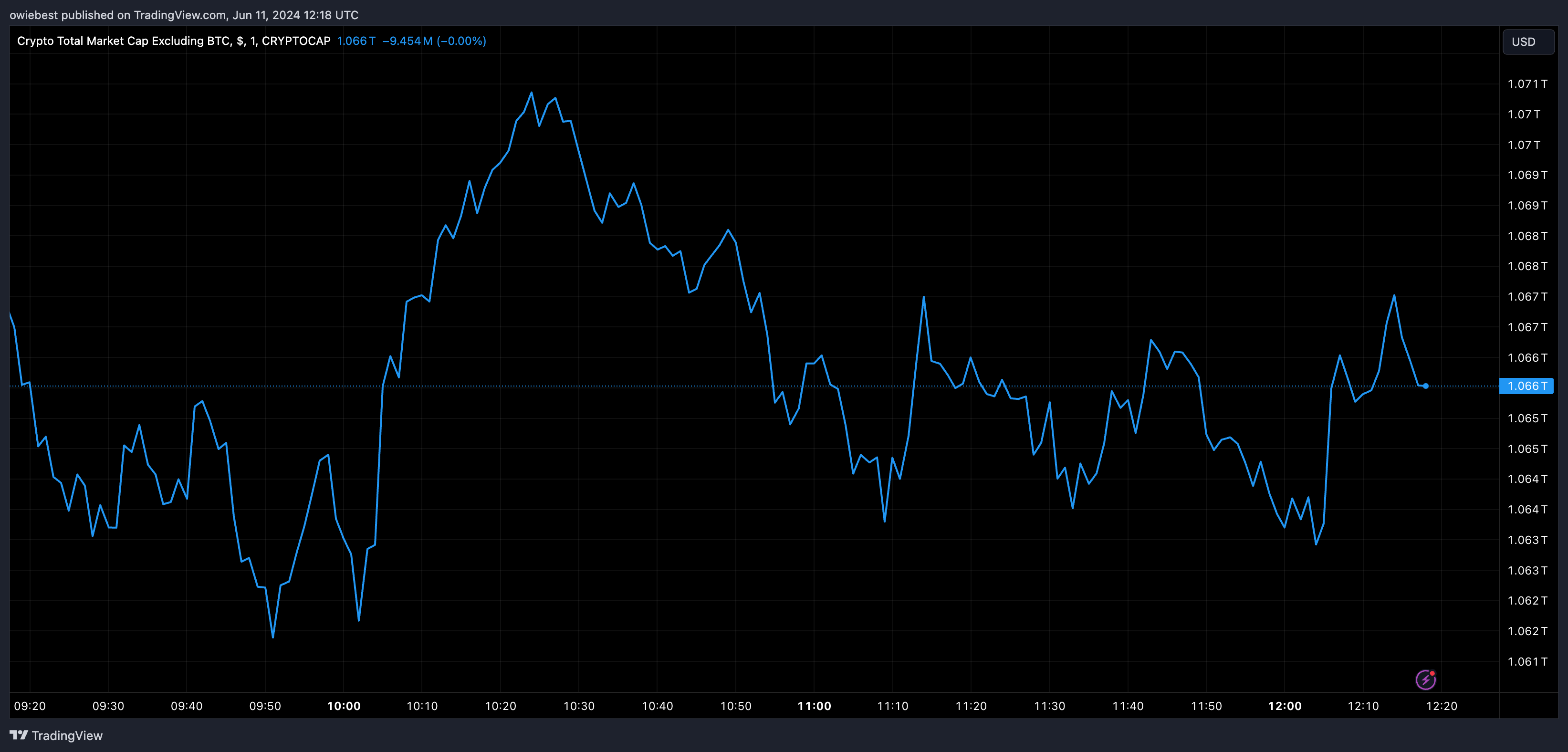
Task: Click the 11:10 time axis label
Action: coord(893,706)
